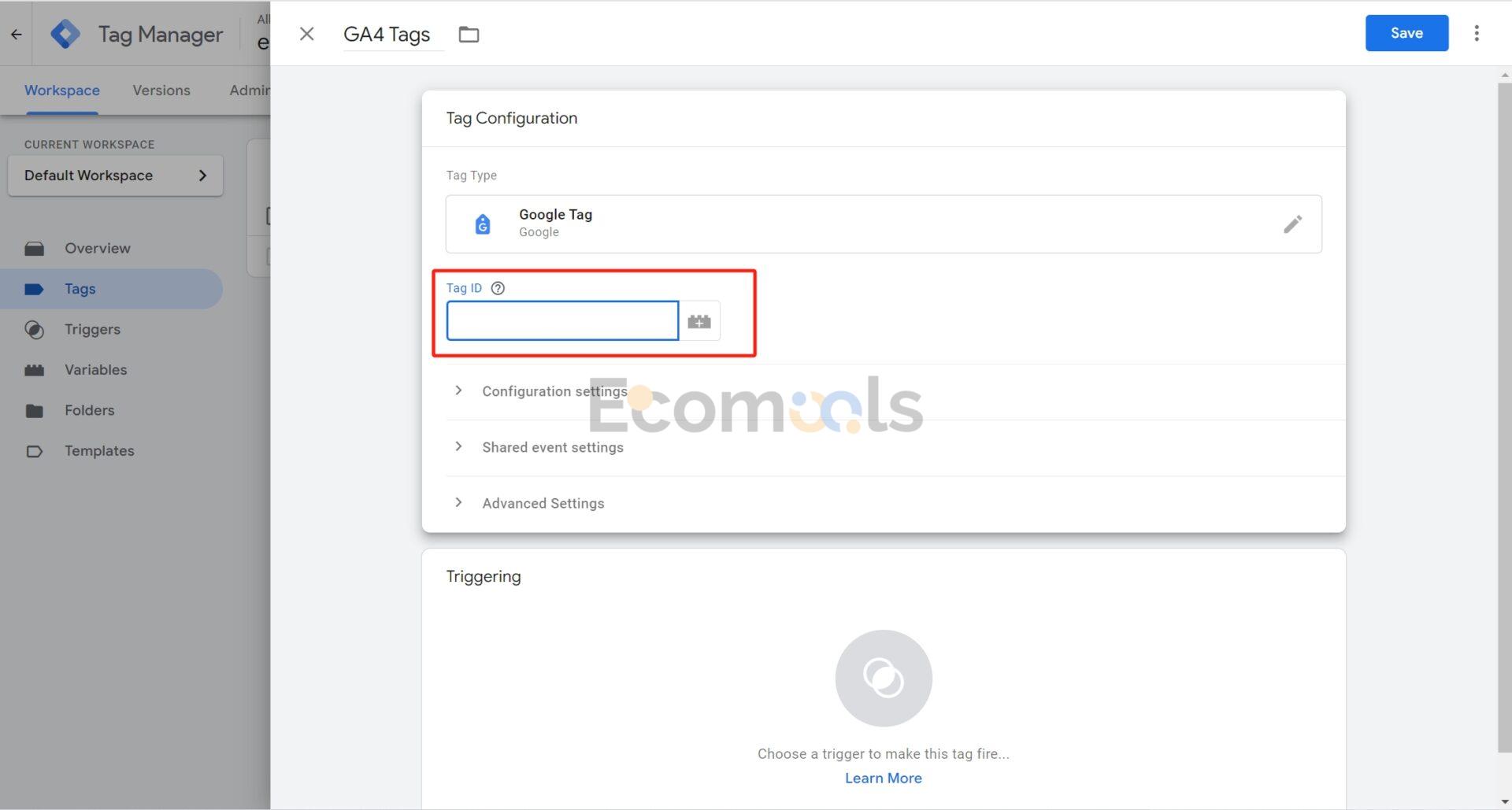Click the CURRENT WORKSPACE label

(x=89, y=145)
